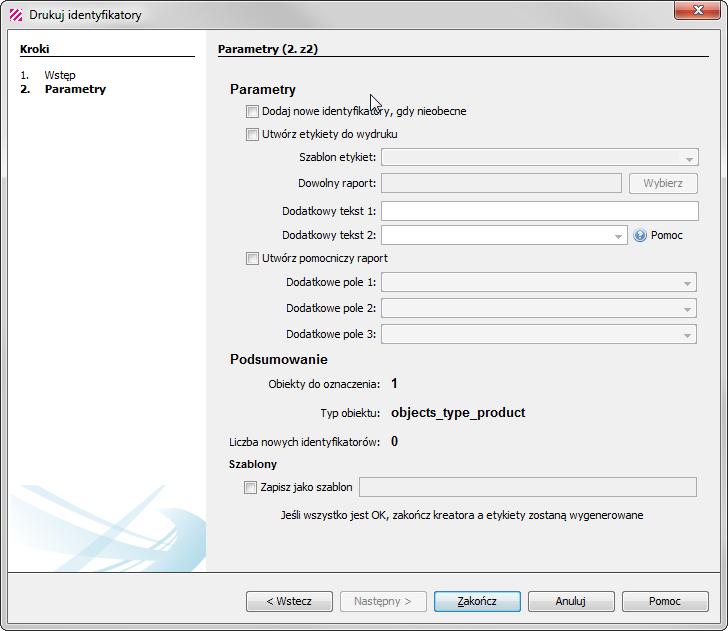Select step 'Wstęp' in Kroki list
The height and width of the screenshot is (631, 728).
pyautogui.click(x=60, y=75)
